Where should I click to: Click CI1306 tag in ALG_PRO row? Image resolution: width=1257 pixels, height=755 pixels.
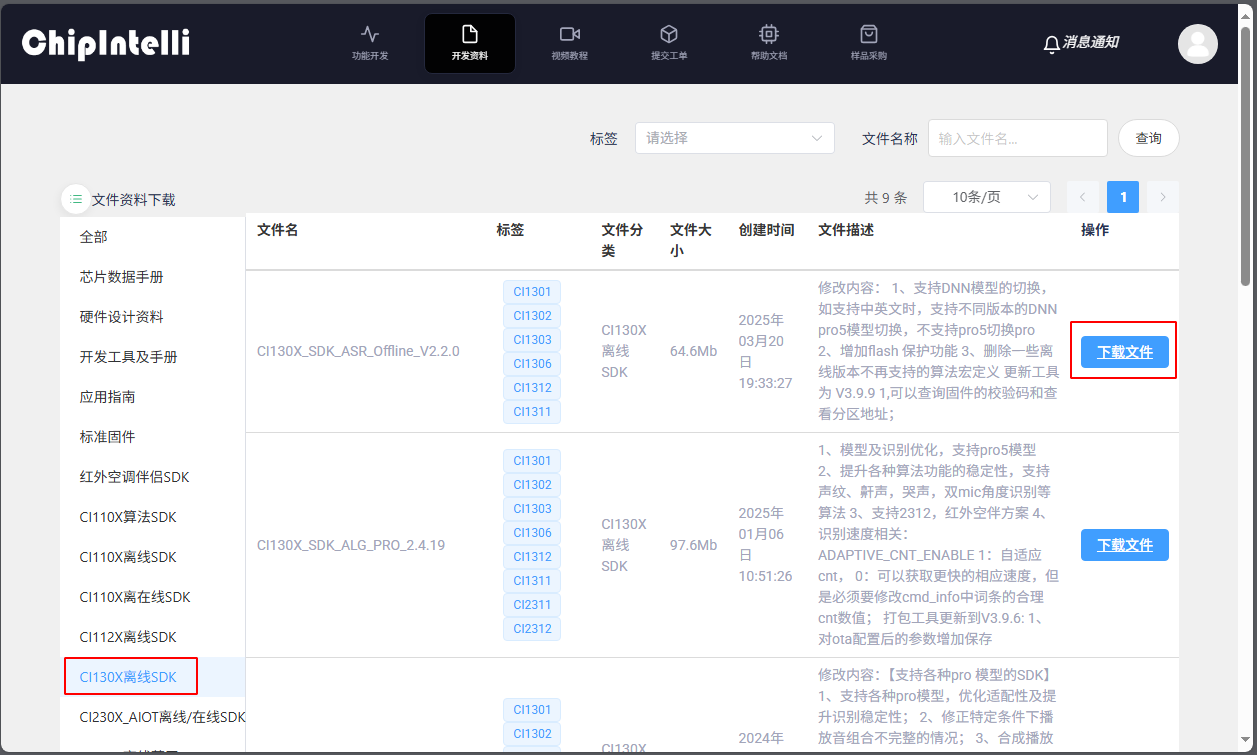point(532,533)
